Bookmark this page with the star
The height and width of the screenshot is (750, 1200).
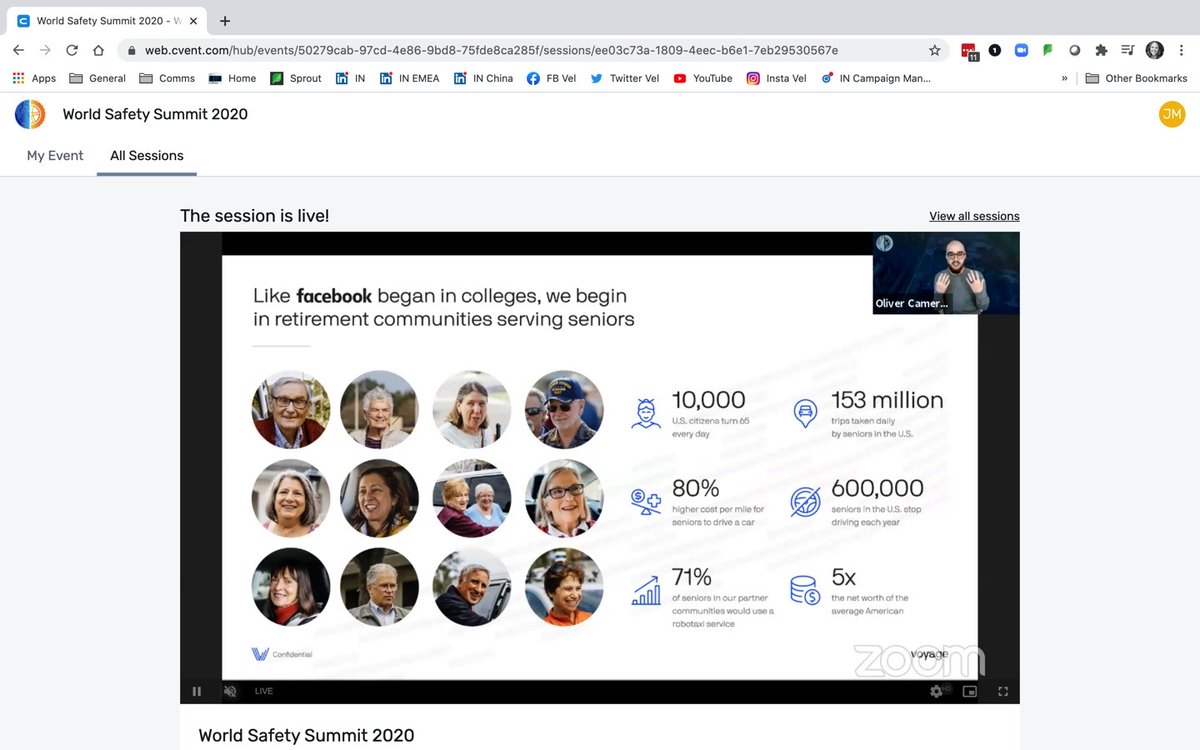click(935, 50)
